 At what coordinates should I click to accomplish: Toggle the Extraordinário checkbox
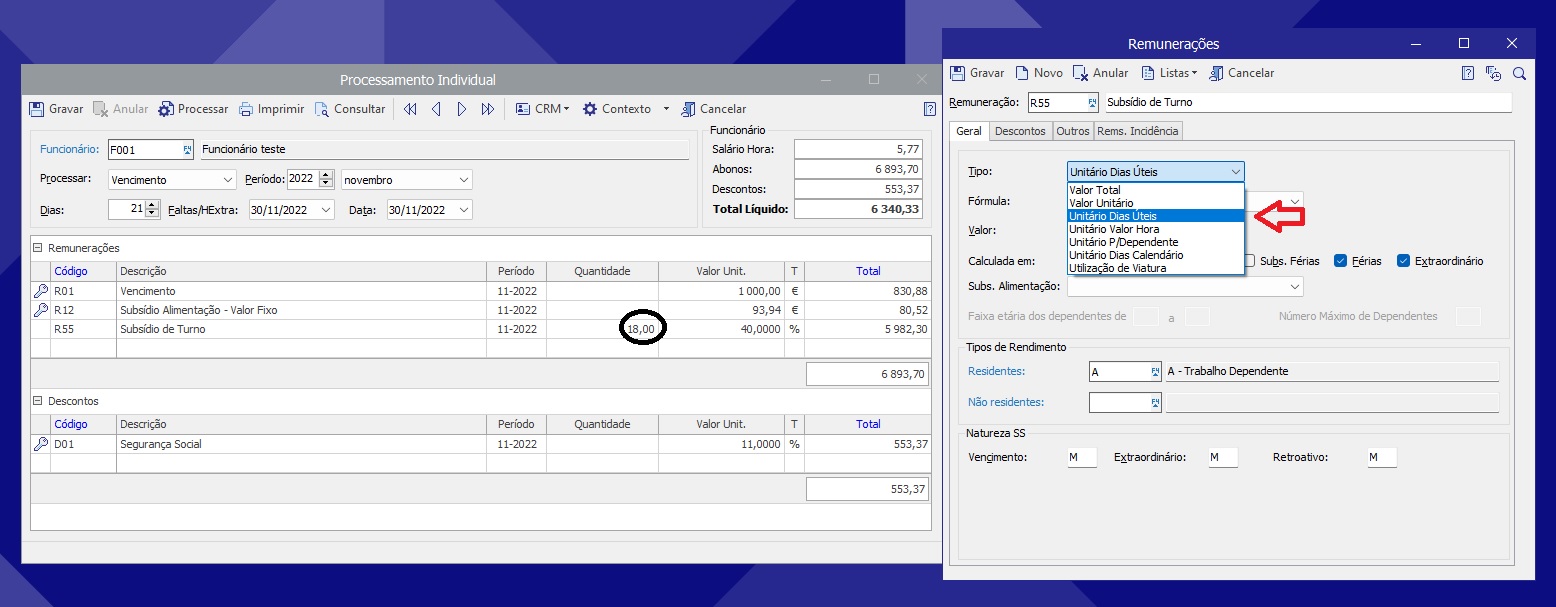(x=1403, y=261)
